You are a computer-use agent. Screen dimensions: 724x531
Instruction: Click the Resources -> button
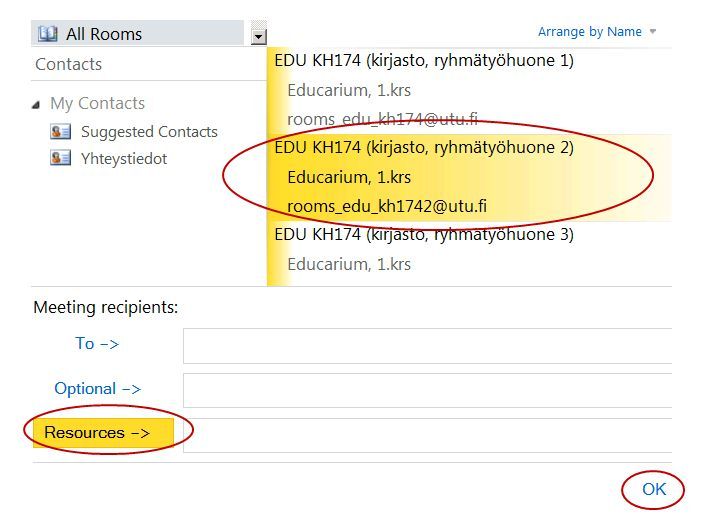click(97, 433)
